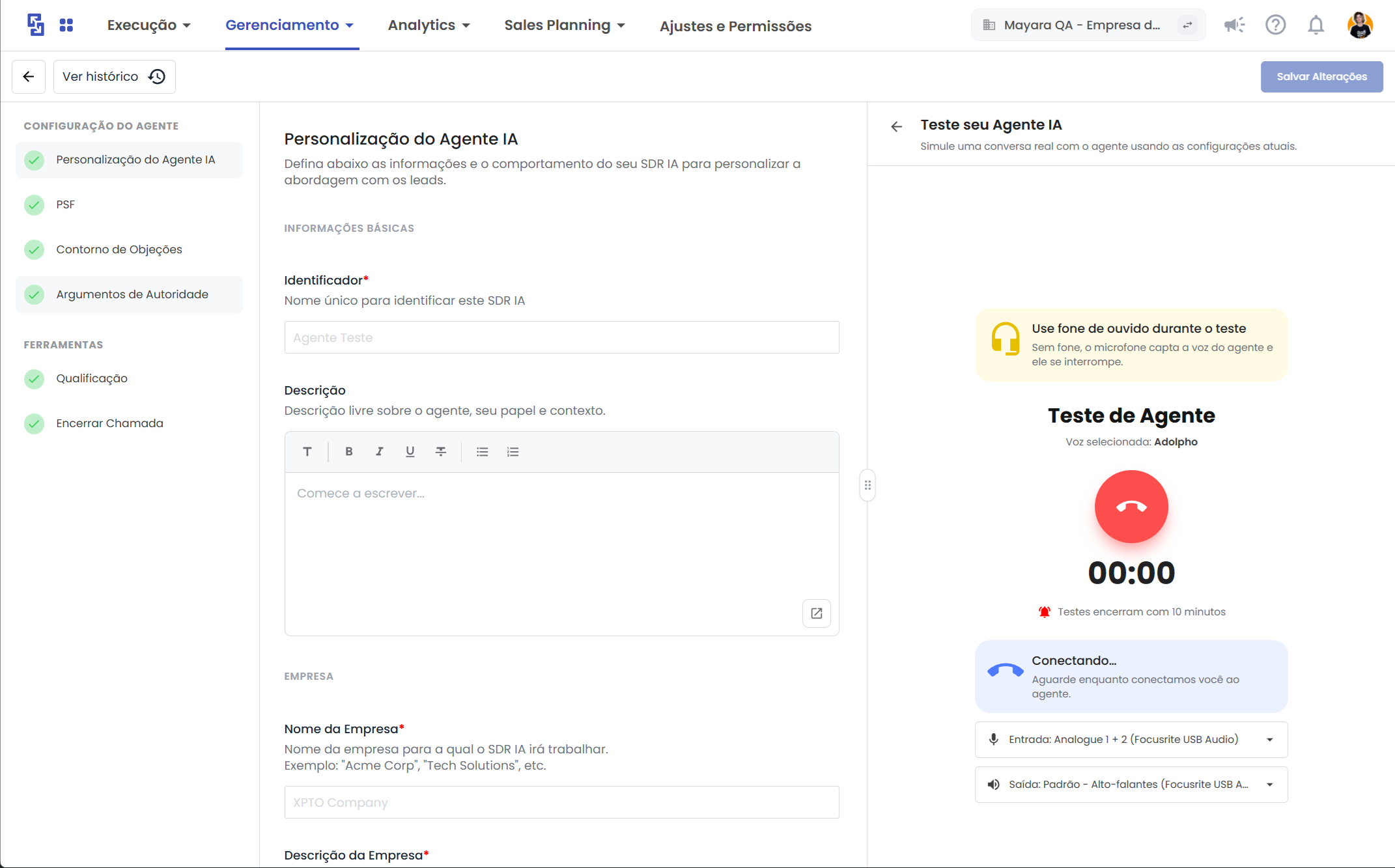
Task: Click the switch company arrows icon
Action: [x=1188, y=25]
